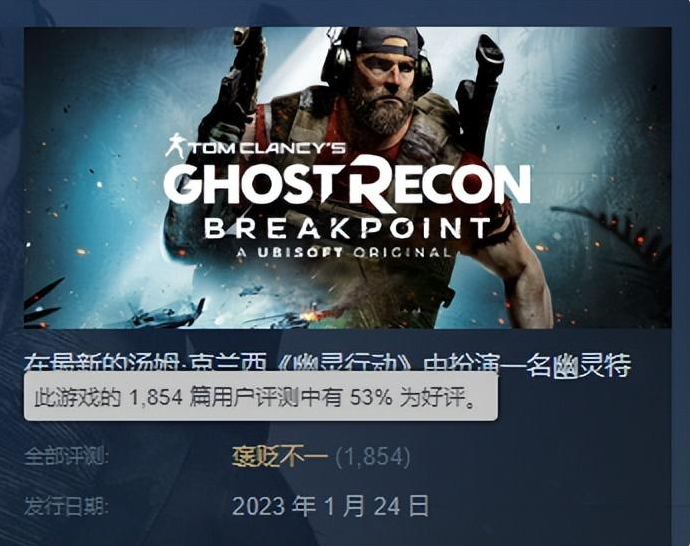Click the 1,854 number in the tooltip
The image size is (690, 546).
(156, 397)
